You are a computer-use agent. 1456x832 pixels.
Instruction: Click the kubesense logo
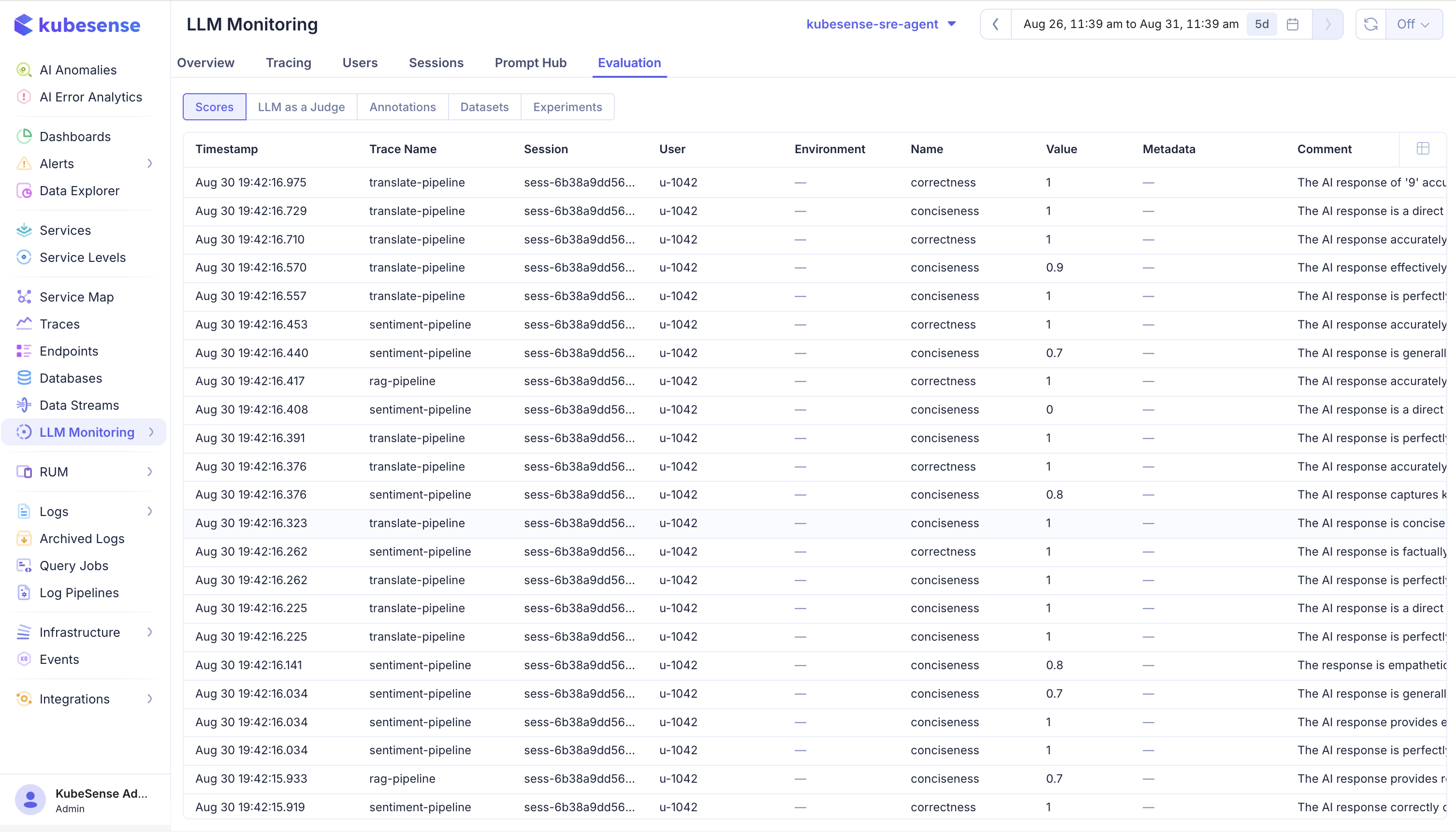click(76, 25)
